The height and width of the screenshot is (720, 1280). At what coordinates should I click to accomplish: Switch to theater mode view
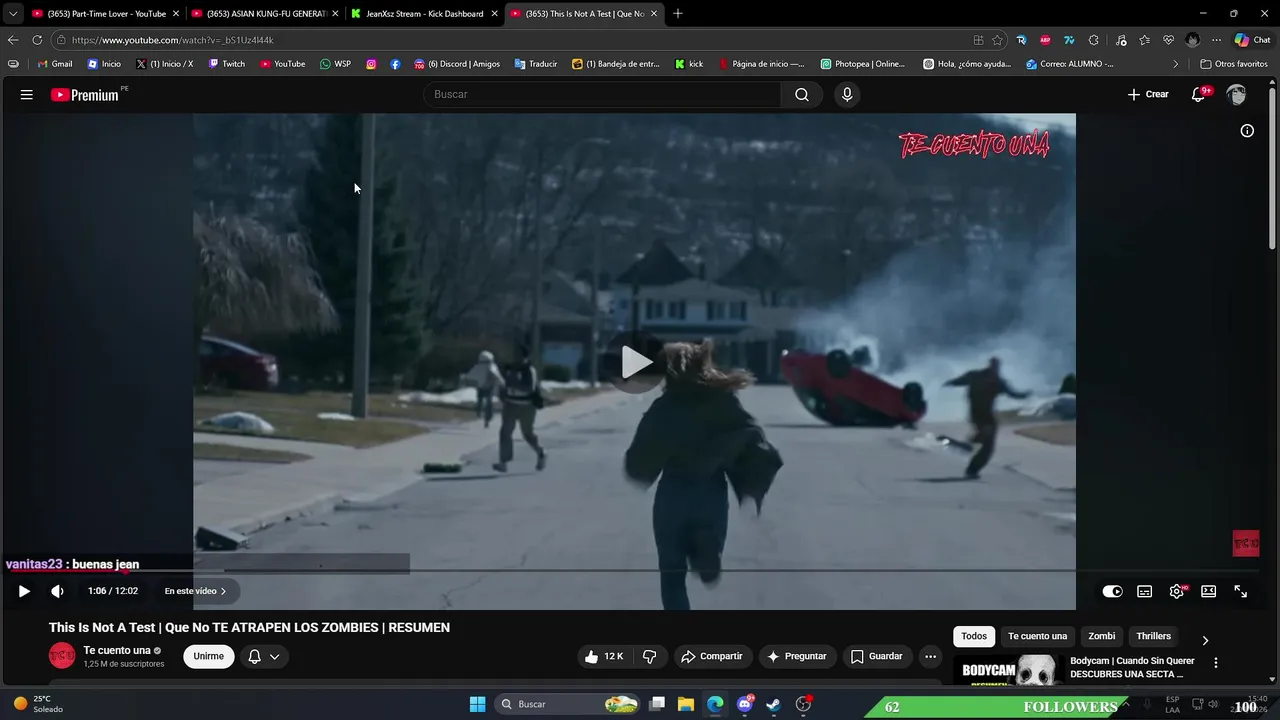[1208, 591]
